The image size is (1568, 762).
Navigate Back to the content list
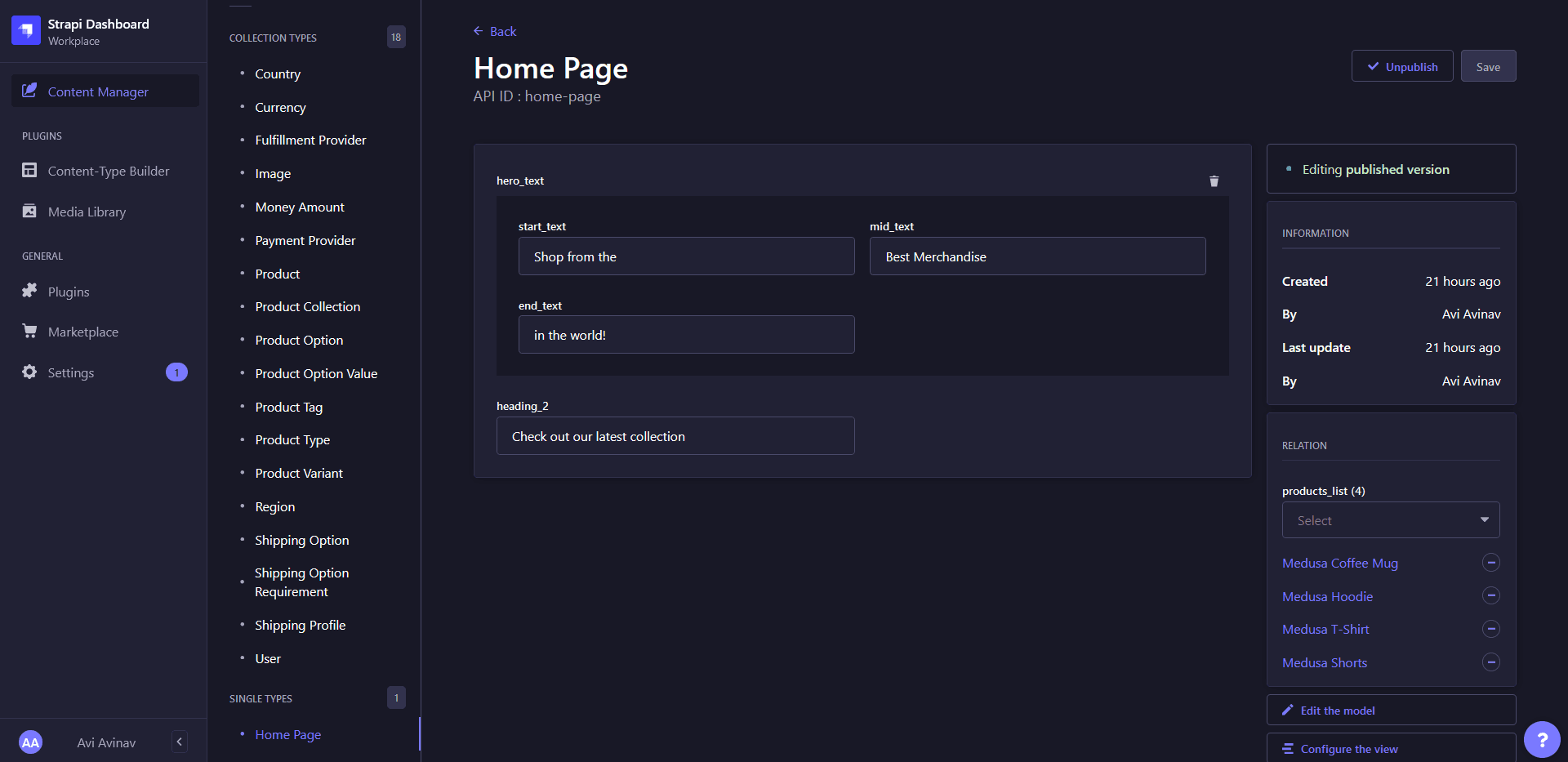click(494, 31)
